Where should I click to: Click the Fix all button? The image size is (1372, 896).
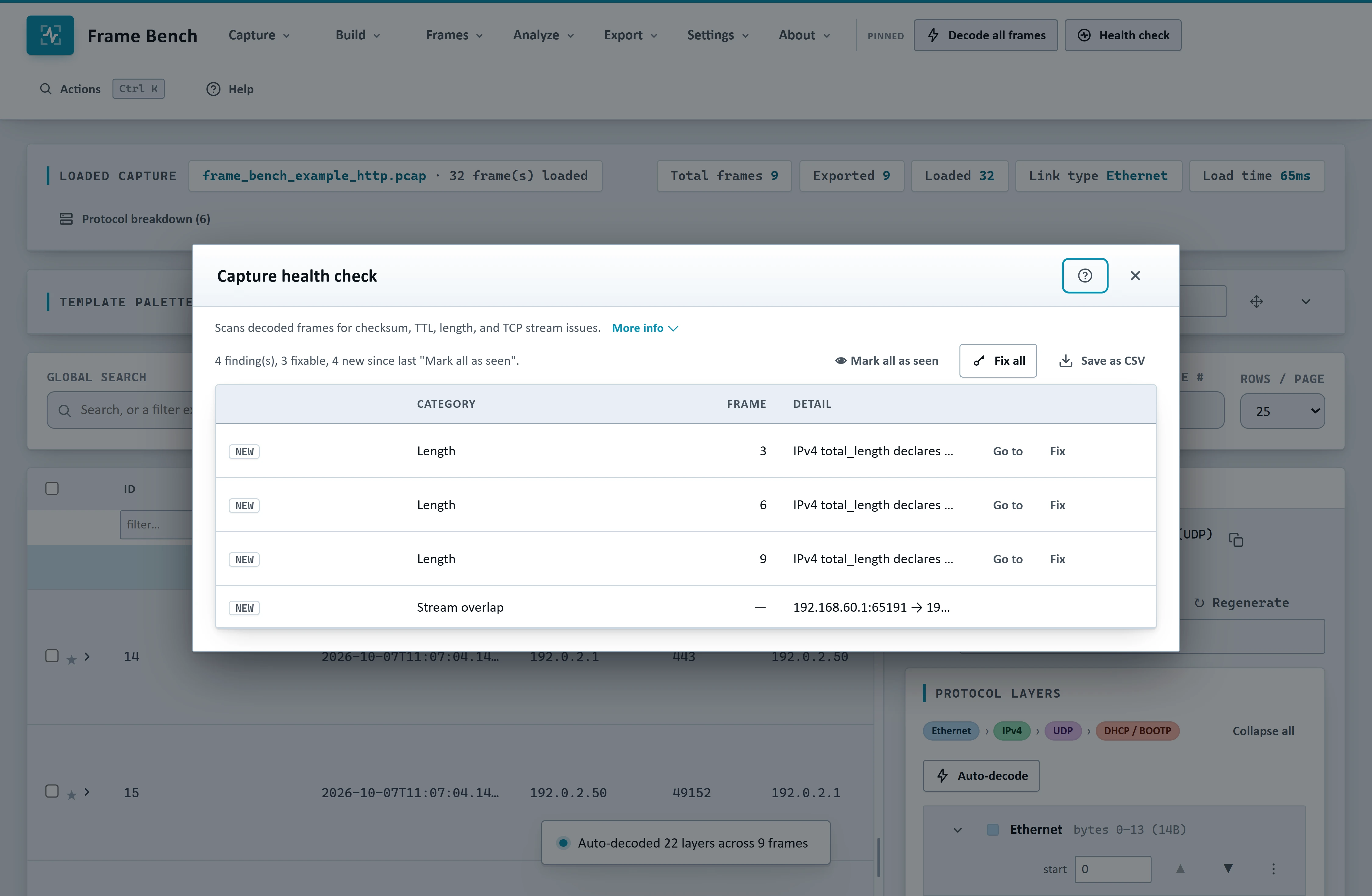coord(998,361)
